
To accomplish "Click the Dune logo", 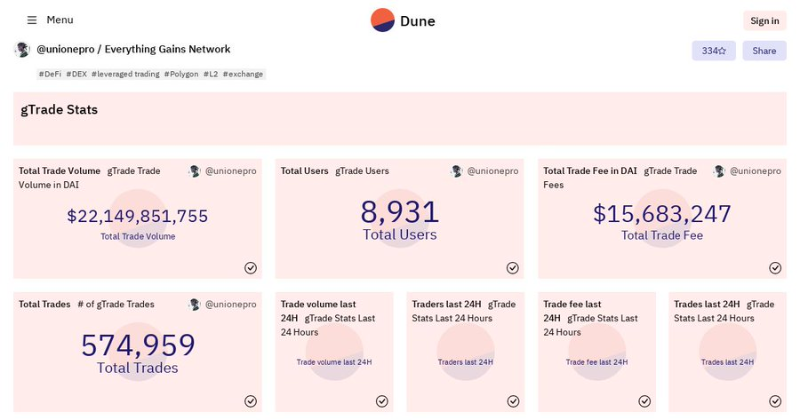I will (x=403, y=20).
